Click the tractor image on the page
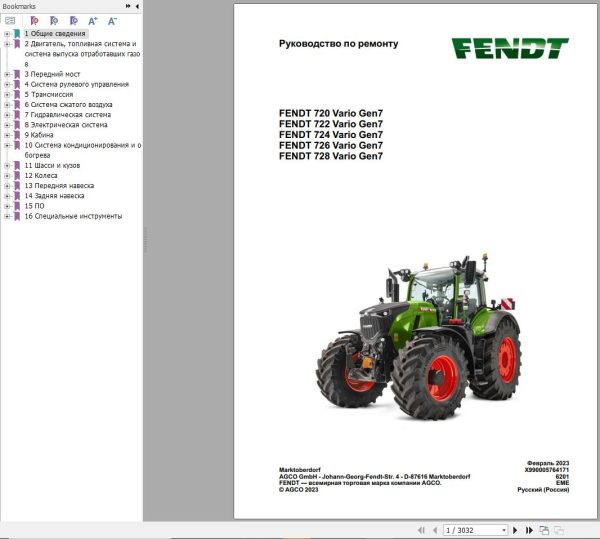 [419, 337]
